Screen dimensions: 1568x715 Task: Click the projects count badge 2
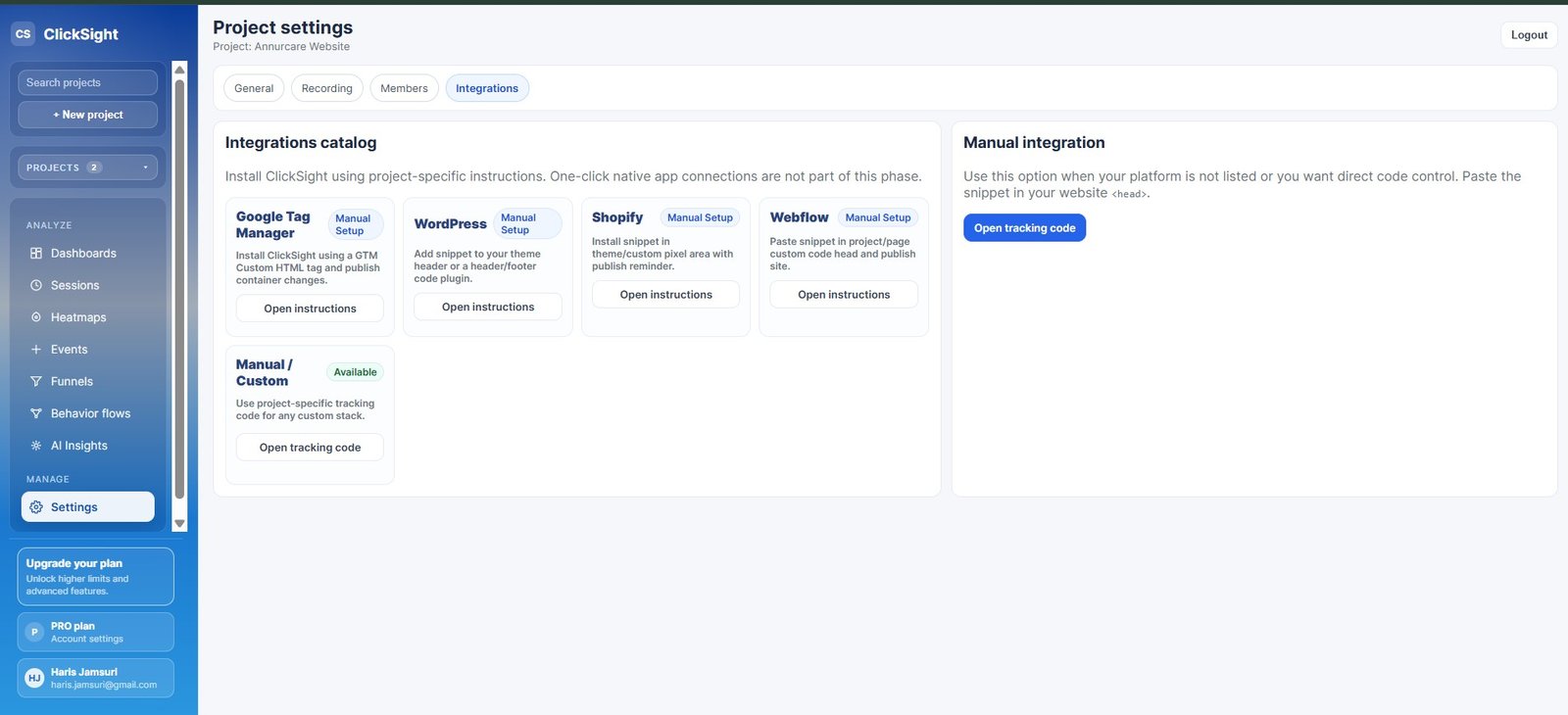(x=94, y=167)
